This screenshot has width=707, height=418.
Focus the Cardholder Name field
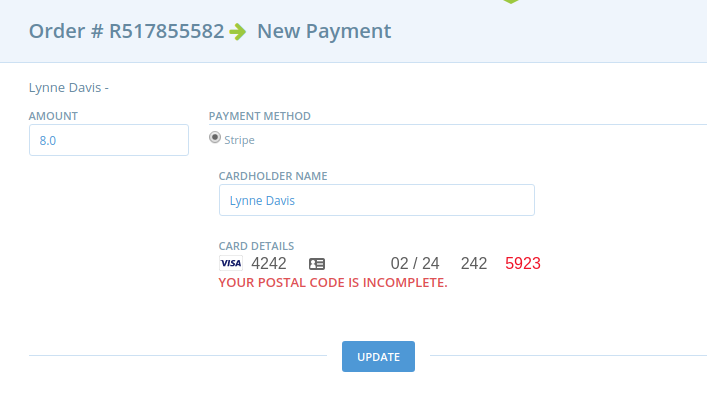pyautogui.click(x=377, y=200)
